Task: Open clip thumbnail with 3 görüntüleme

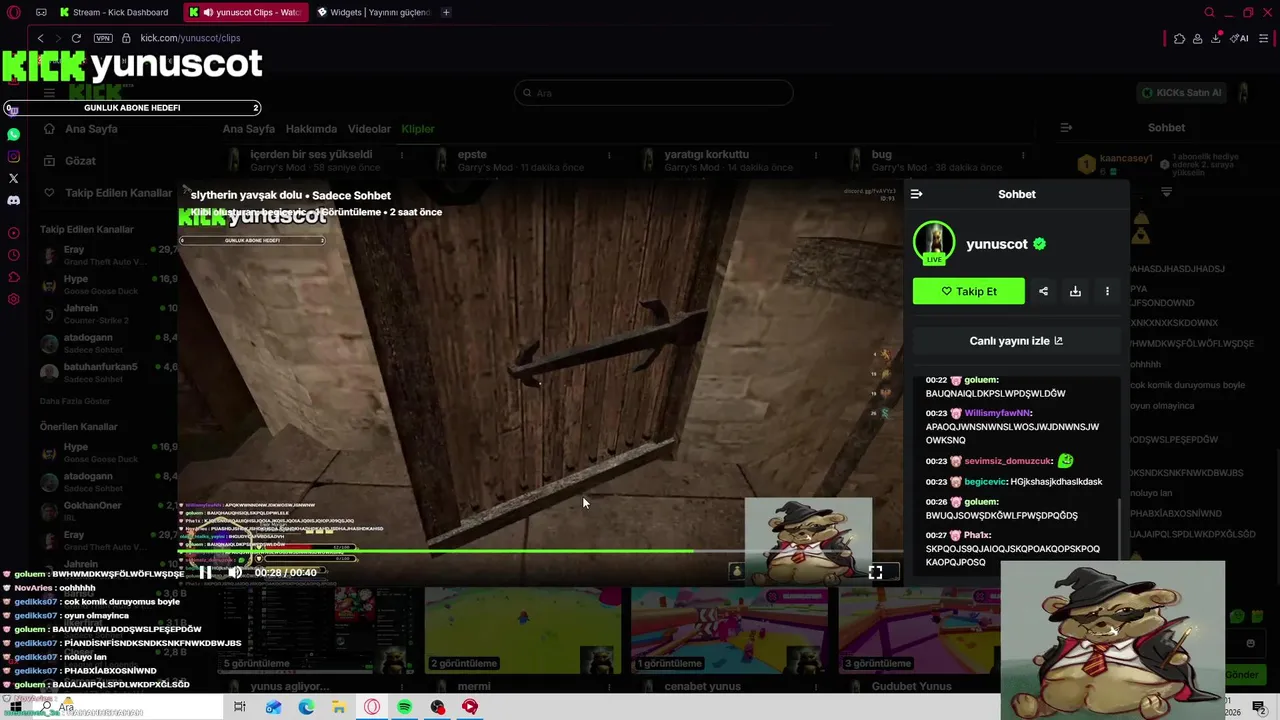Action: coord(919,631)
